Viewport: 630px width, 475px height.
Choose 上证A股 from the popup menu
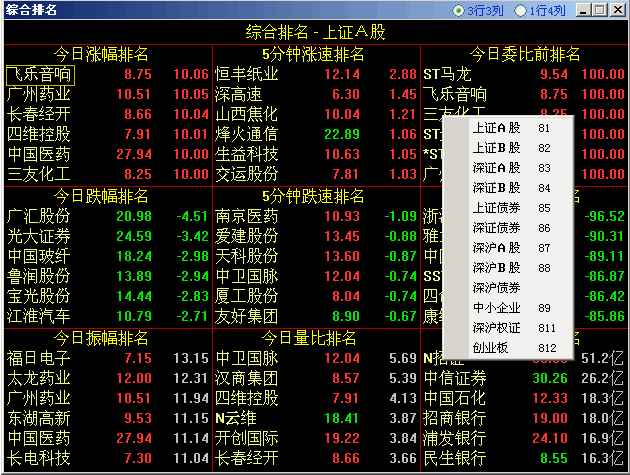(x=508, y=128)
